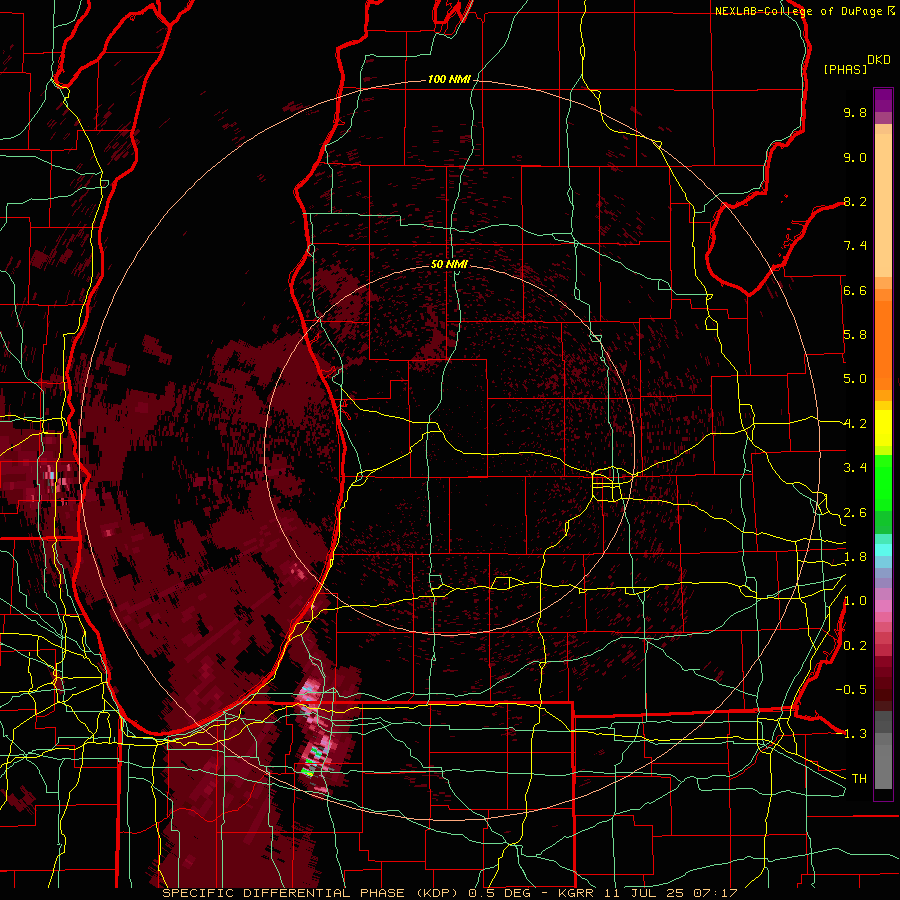Click the 5.0 scale value
Screen dimensions: 900x900
tap(855, 379)
